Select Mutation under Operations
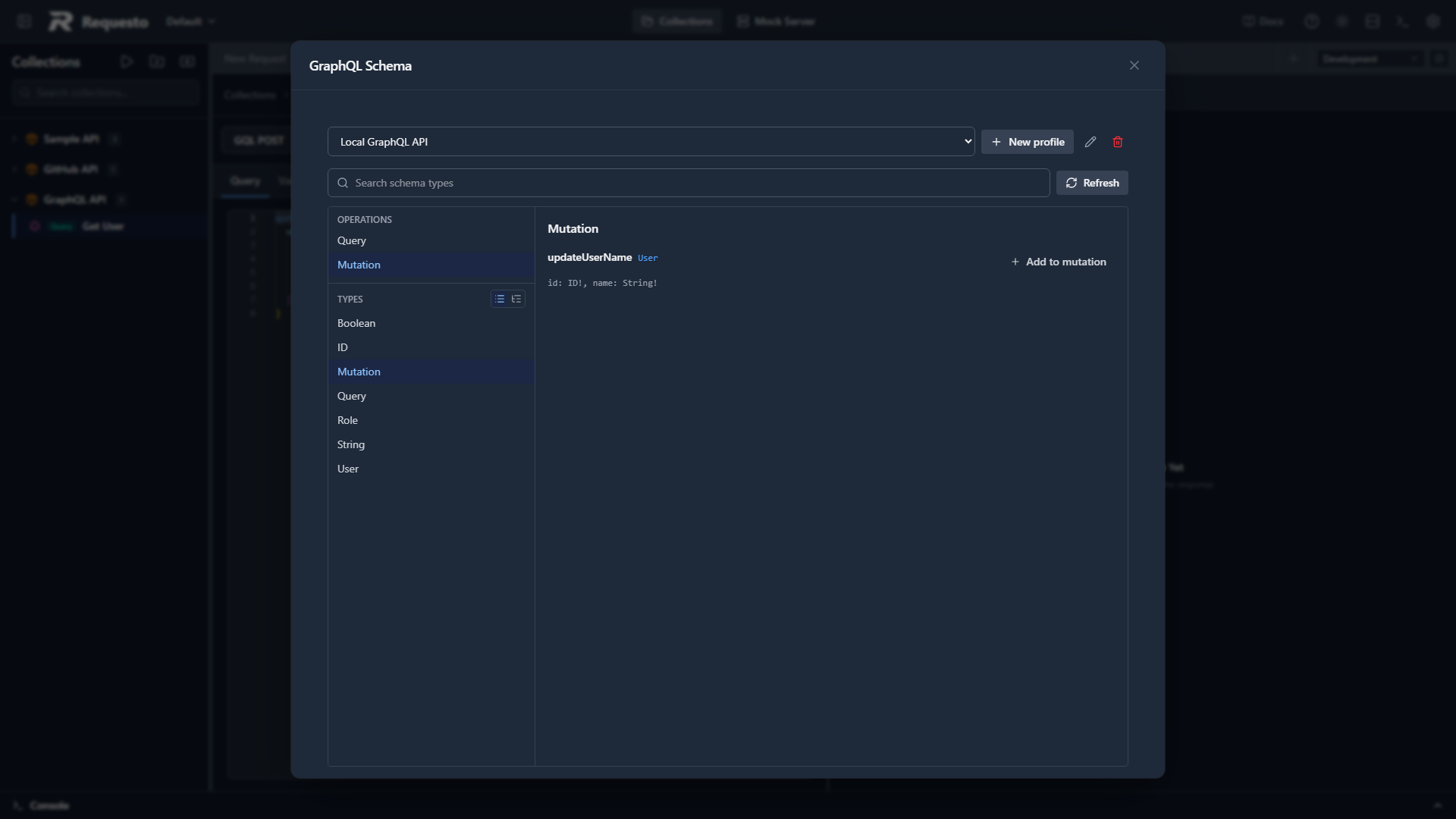 [x=431, y=265]
